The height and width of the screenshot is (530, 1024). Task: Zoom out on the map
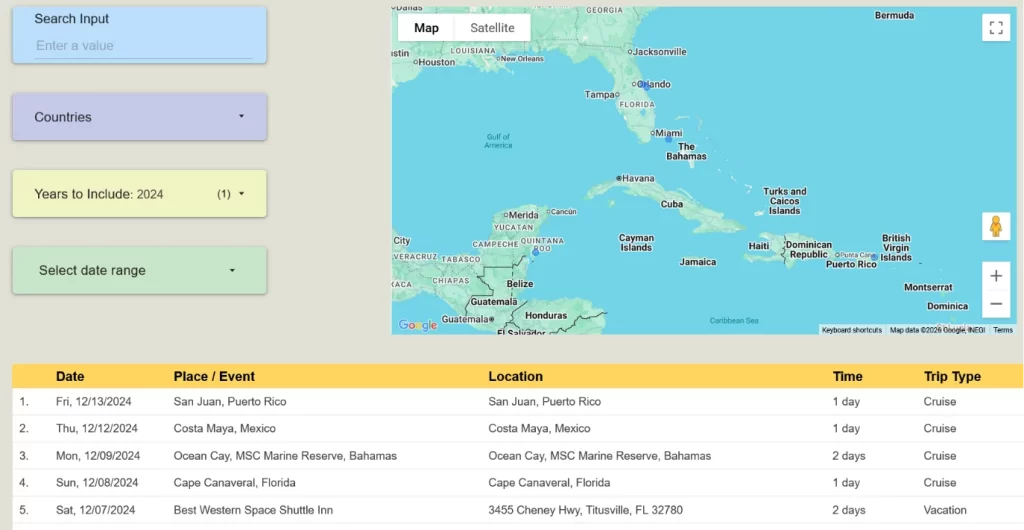pyautogui.click(x=996, y=304)
